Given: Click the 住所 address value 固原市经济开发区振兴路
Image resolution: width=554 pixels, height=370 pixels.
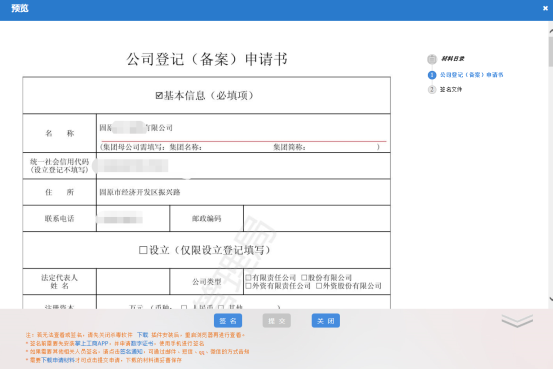Looking at the screenshot, I should (140, 192).
